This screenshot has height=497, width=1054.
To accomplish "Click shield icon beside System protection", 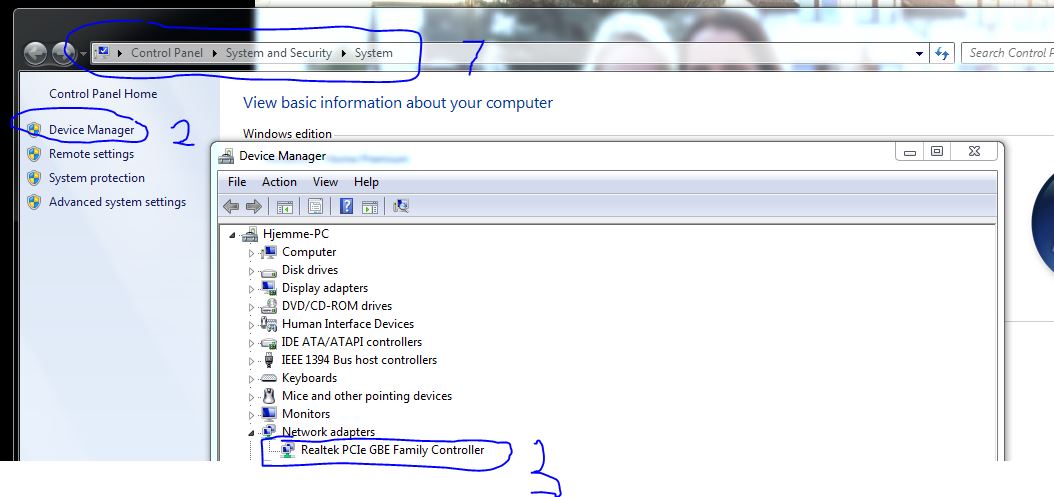I will point(34,178).
